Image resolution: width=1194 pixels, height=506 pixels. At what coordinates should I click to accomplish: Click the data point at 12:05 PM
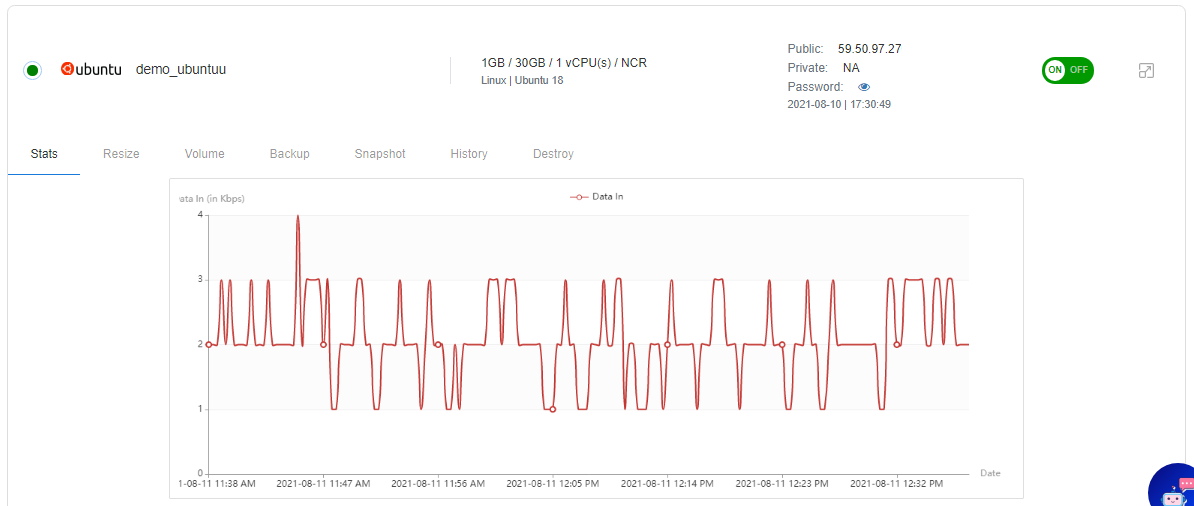click(x=552, y=409)
